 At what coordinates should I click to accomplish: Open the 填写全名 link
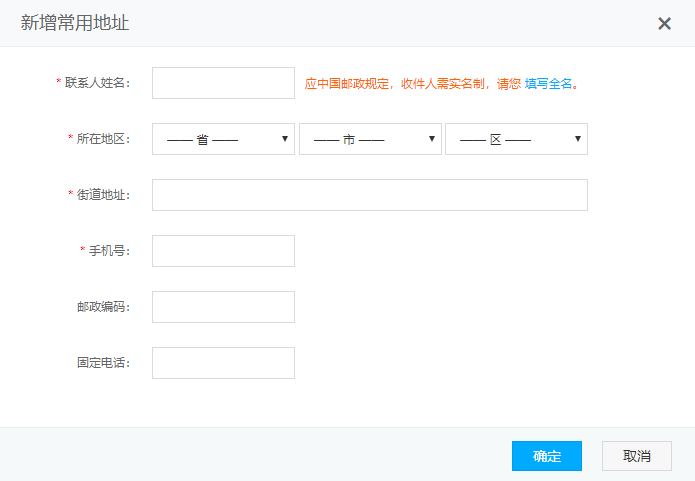click(x=549, y=84)
